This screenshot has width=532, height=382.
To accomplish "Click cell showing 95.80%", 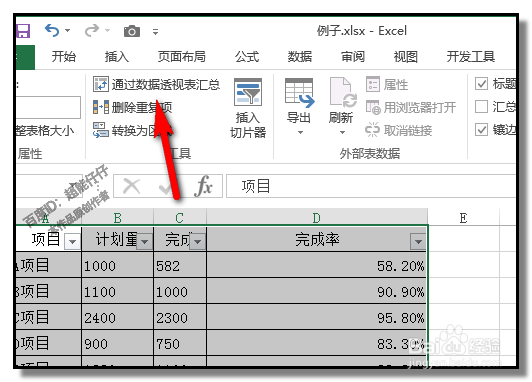I will [x=317, y=318].
